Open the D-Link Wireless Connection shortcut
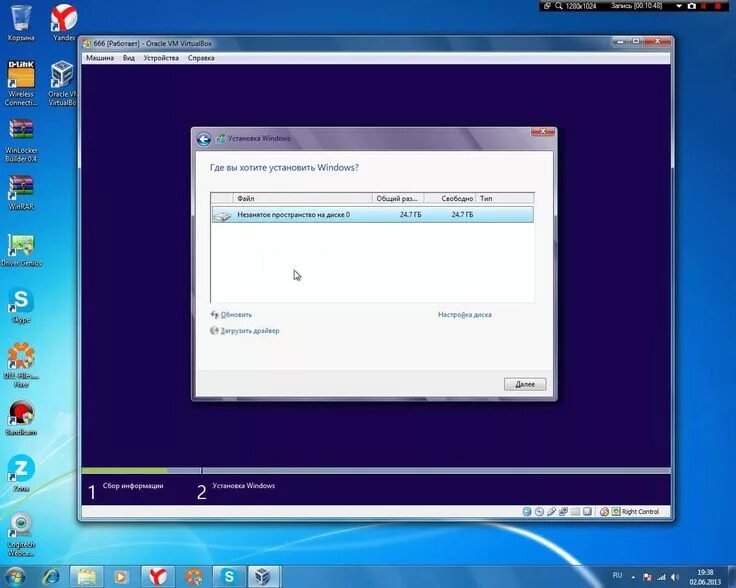 point(21,84)
